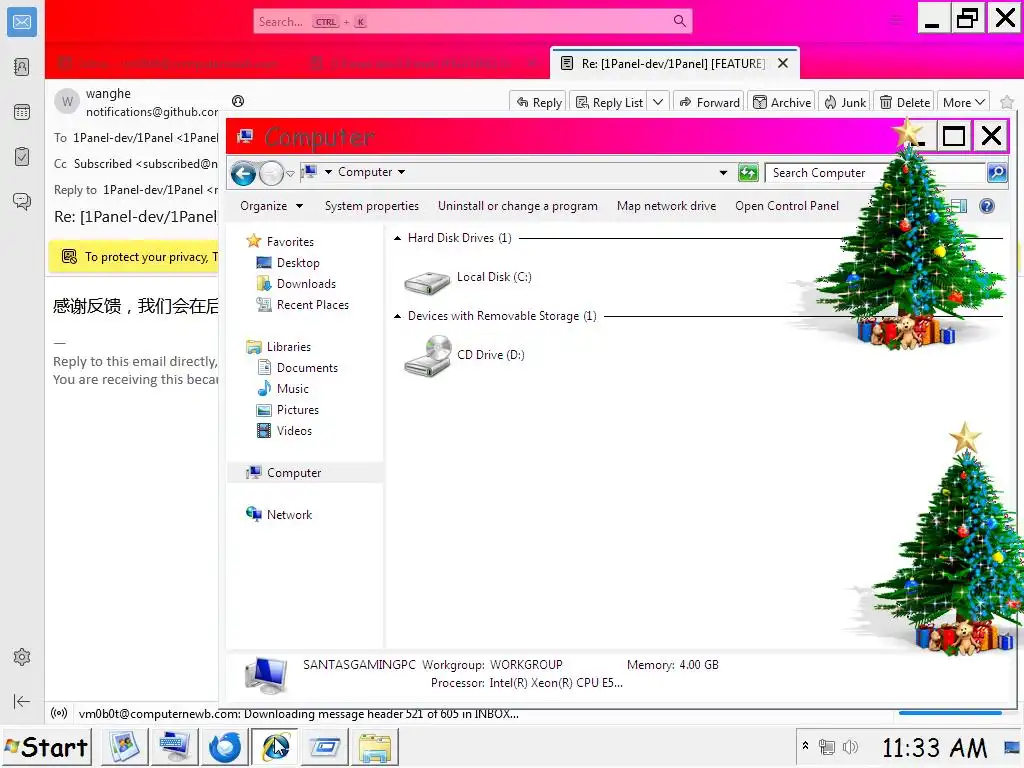Click the volume speaker tray icon
1024x768 pixels.
(x=850, y=746)
